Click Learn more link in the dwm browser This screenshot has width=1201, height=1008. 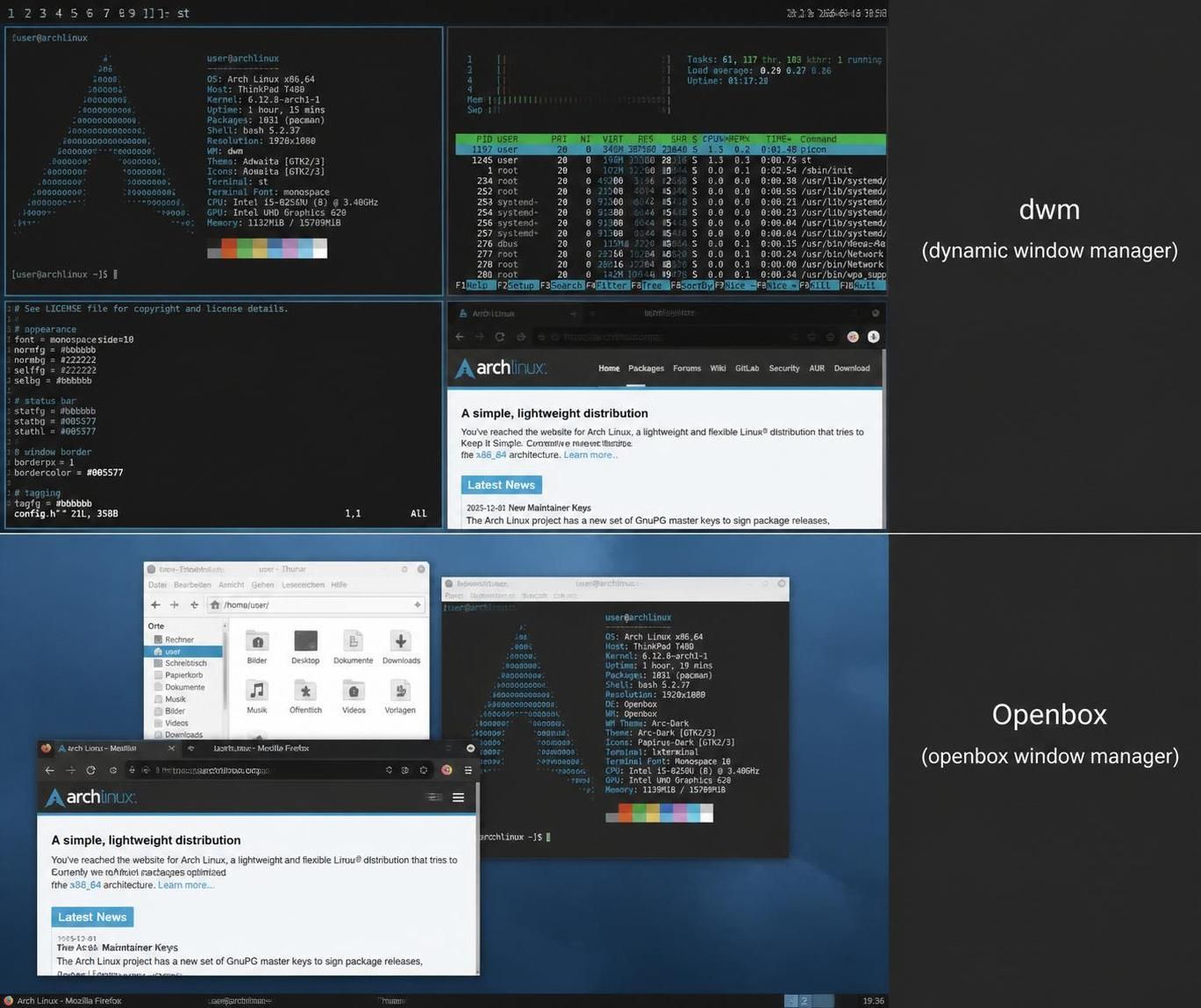point(590,455)
